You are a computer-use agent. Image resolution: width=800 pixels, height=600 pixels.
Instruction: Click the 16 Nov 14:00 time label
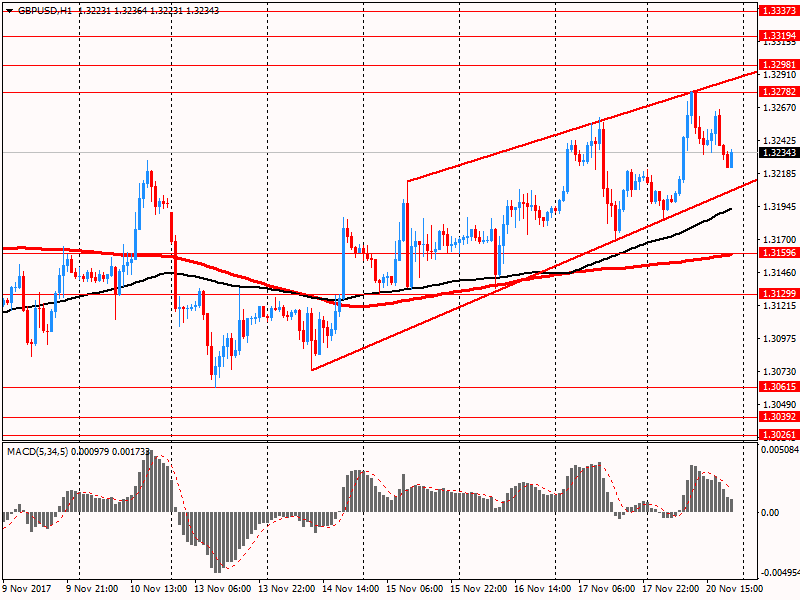coord(543,588)
